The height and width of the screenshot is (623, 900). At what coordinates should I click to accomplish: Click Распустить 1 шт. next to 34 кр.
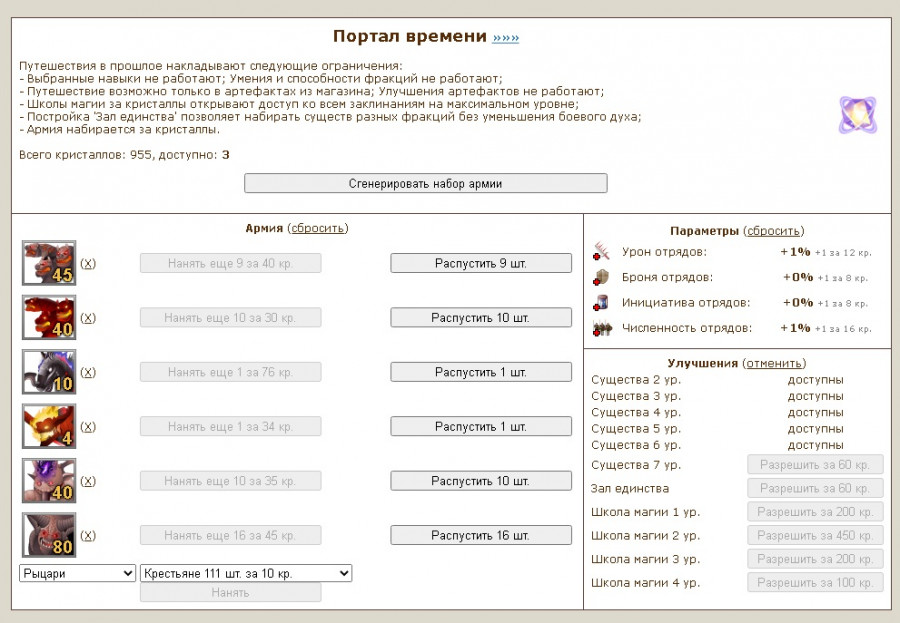click(481, 427)
